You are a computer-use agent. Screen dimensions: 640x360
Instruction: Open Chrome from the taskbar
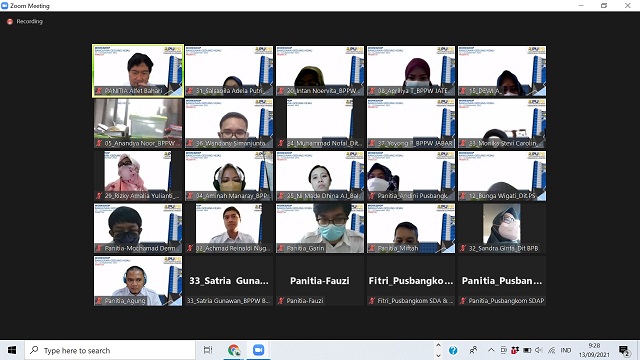coord(234,350)
